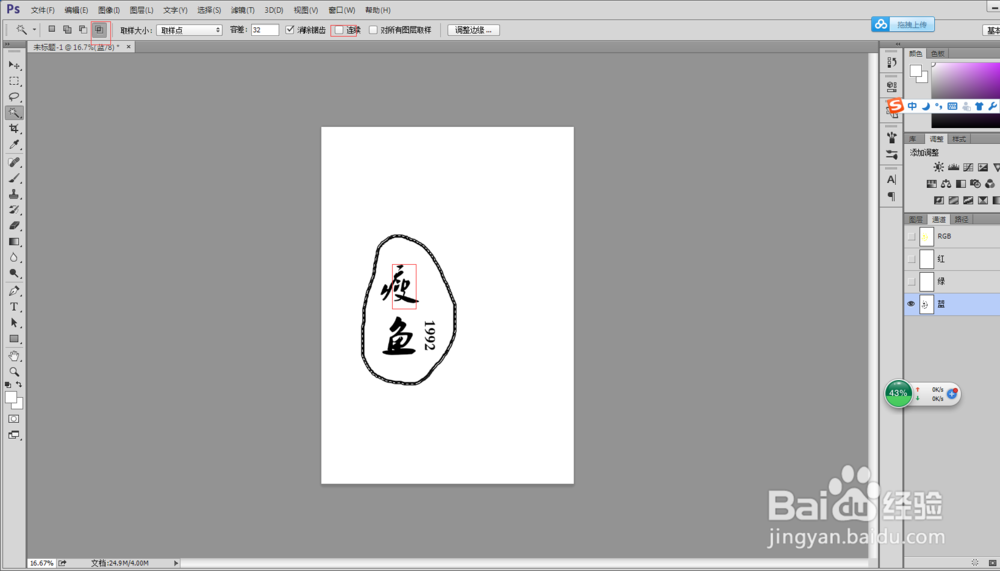Select the History Brush tool

click(14, 210)
